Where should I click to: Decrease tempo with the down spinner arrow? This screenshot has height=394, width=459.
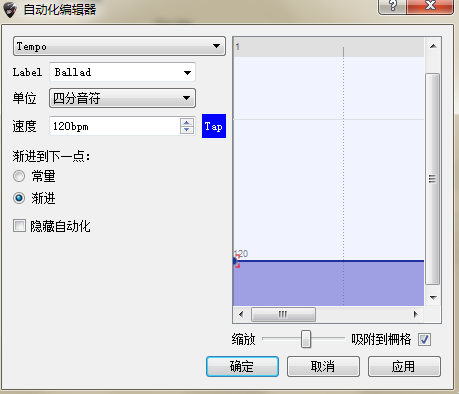coord(187,130)
